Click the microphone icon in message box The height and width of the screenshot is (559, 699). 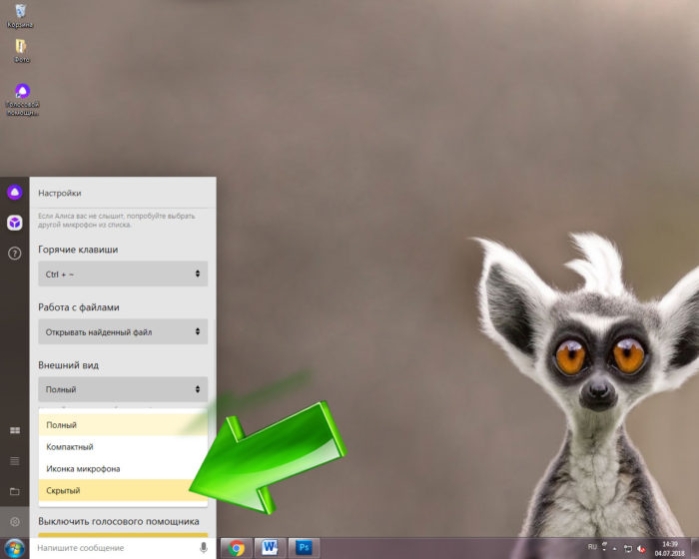click(x=203, y=547)
